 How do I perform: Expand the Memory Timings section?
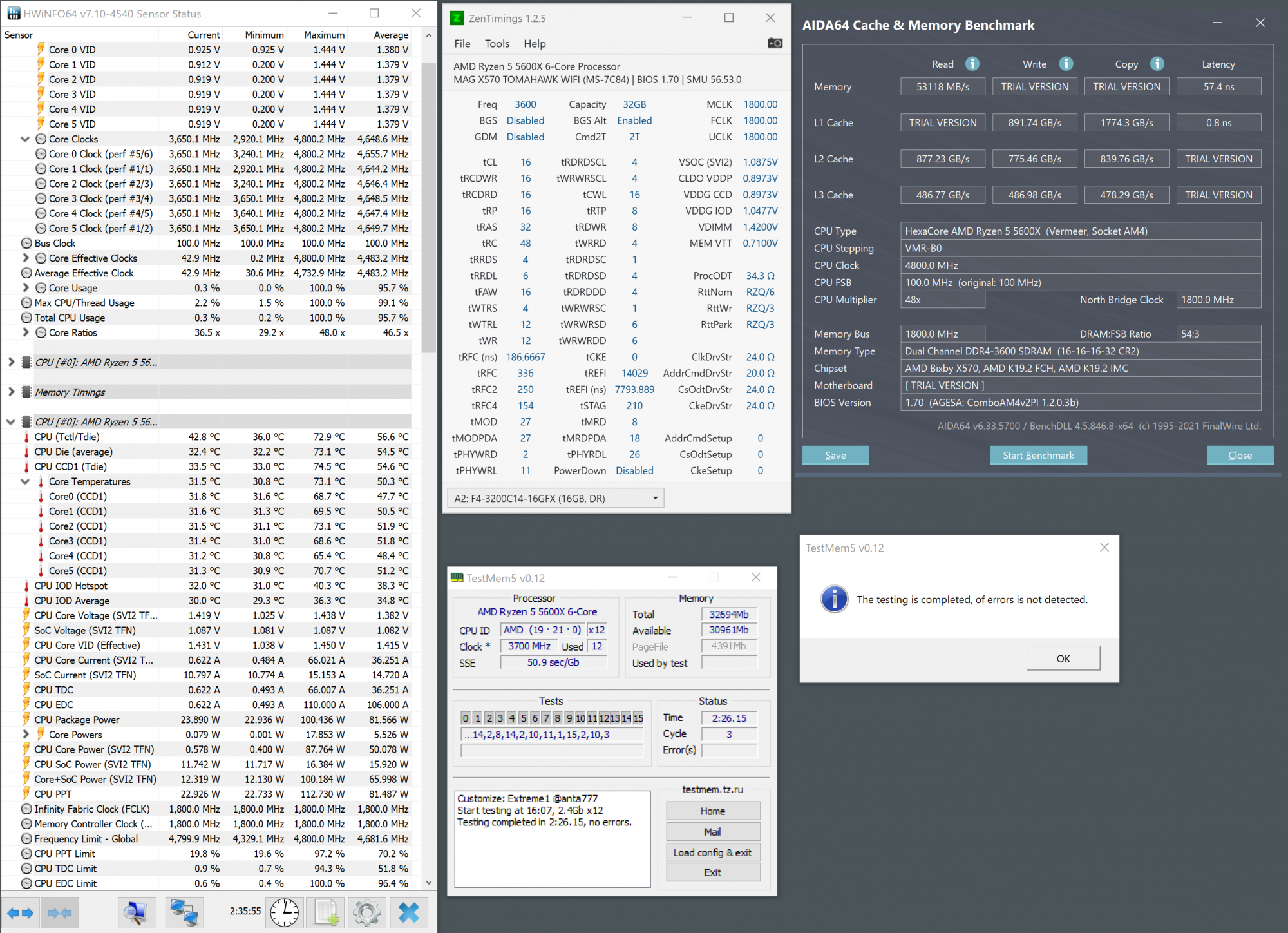11,392
